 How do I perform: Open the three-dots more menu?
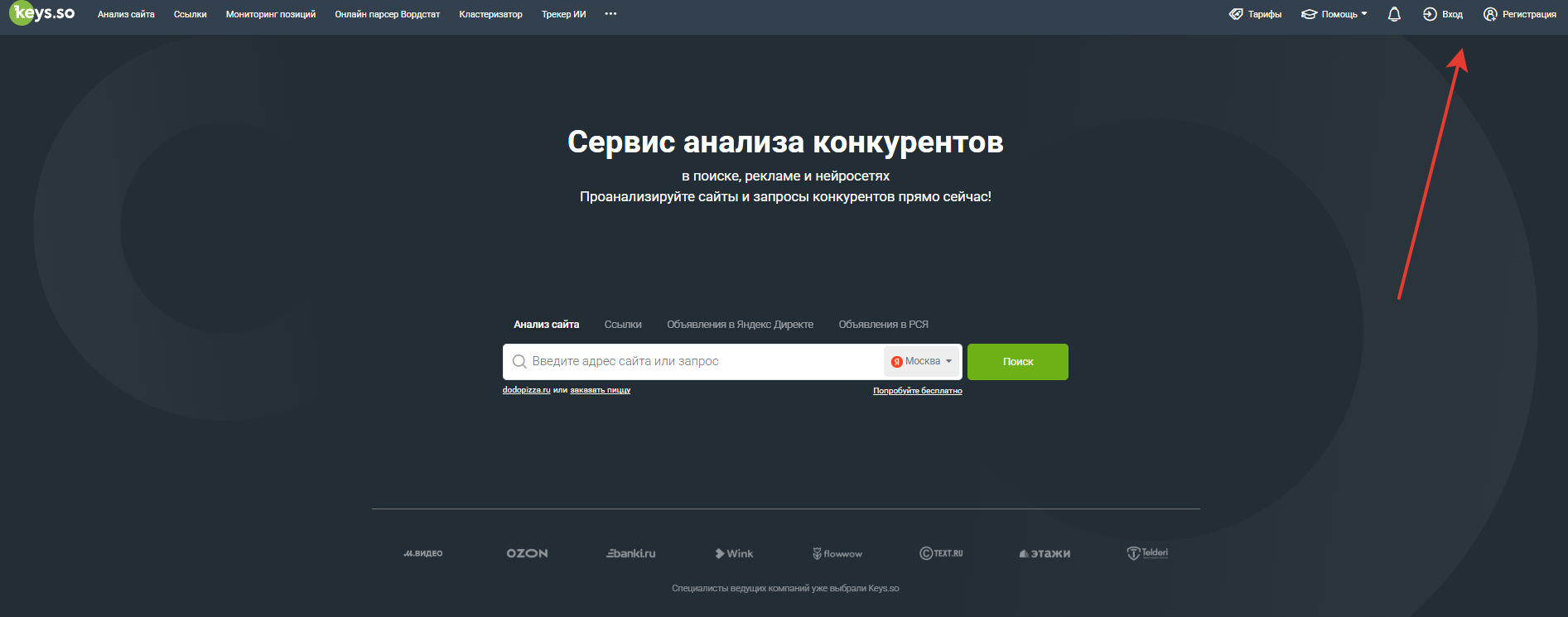click(610, 14)
